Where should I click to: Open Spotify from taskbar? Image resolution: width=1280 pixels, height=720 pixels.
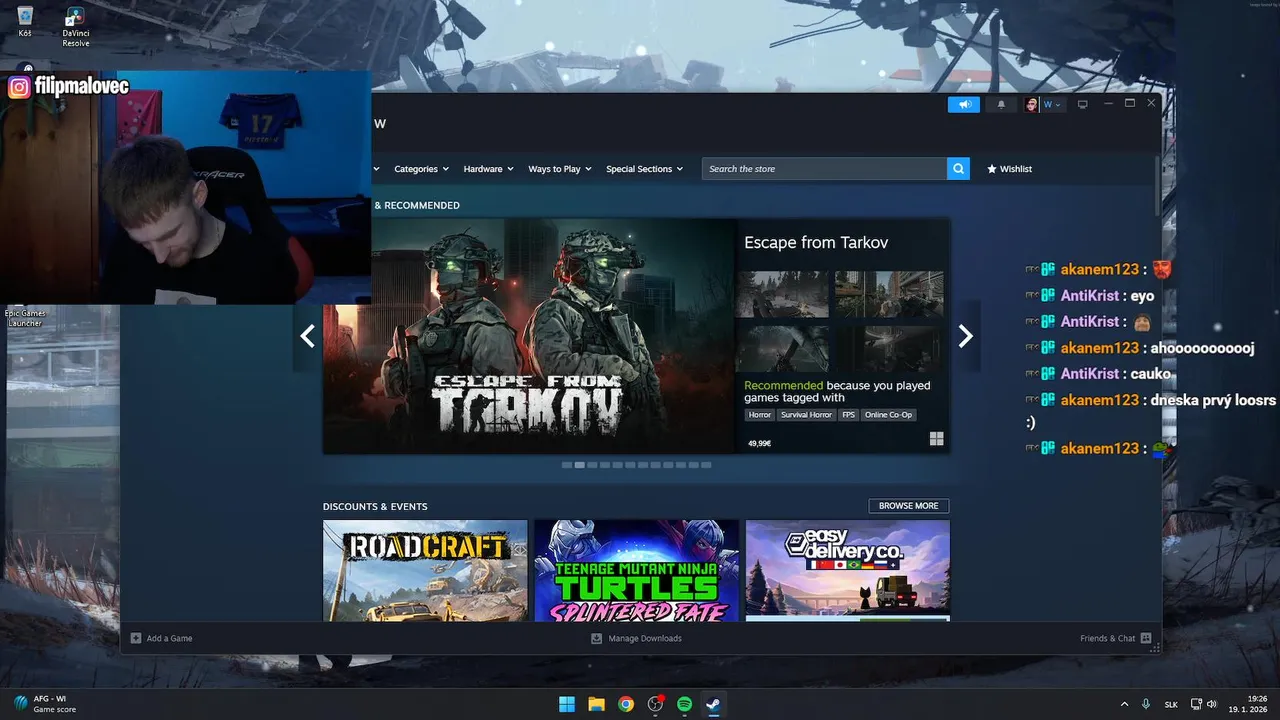(x=685, y=704)
